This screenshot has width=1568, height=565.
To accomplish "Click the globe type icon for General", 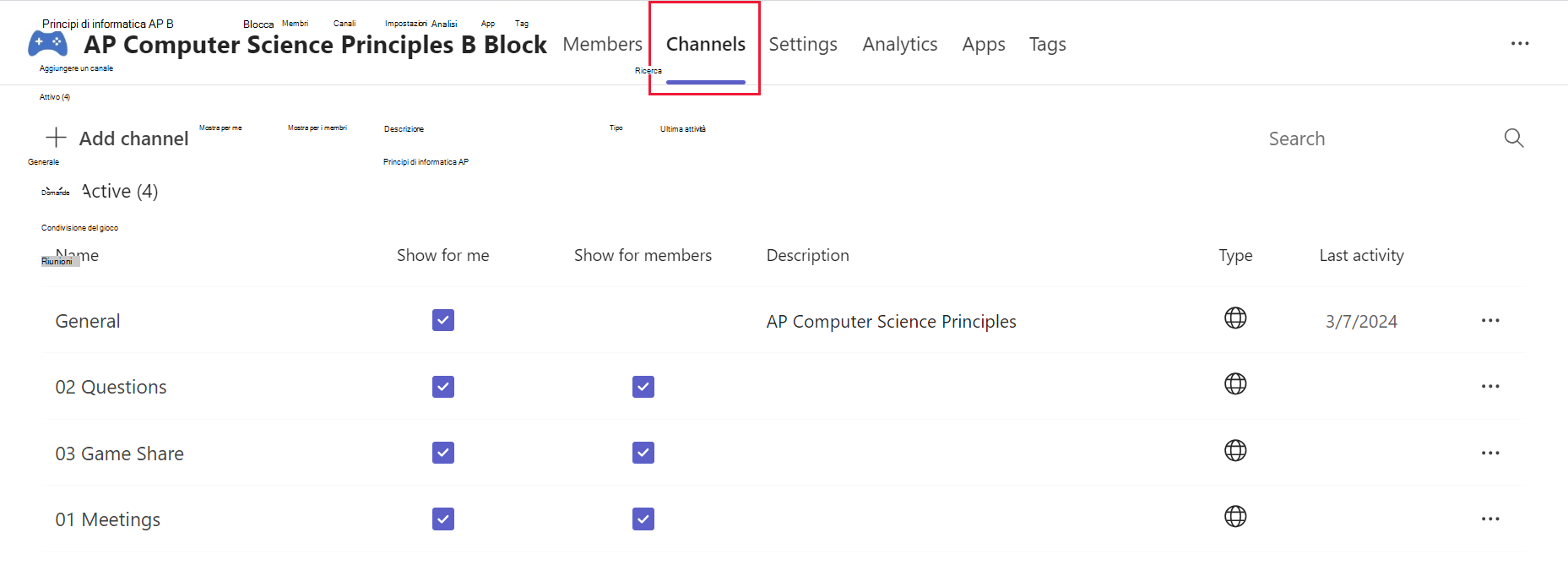I will tap(1235, 318).
